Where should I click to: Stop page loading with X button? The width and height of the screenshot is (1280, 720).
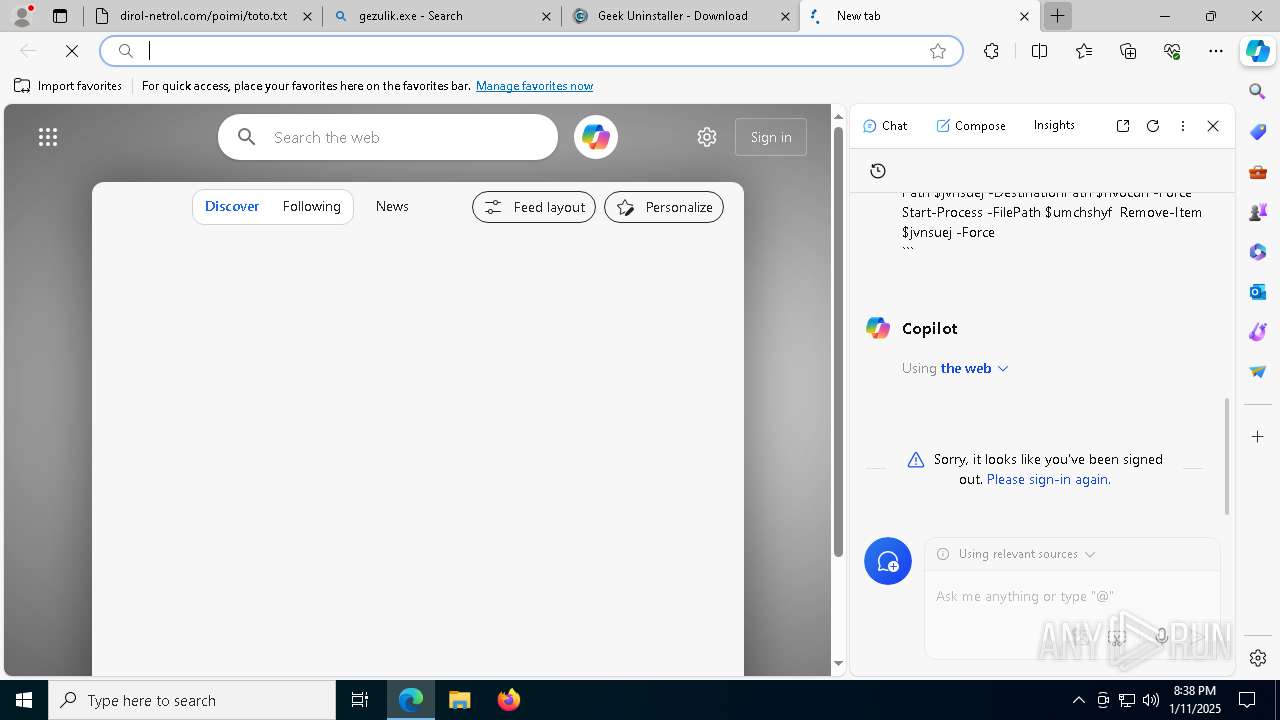(72, 51)
